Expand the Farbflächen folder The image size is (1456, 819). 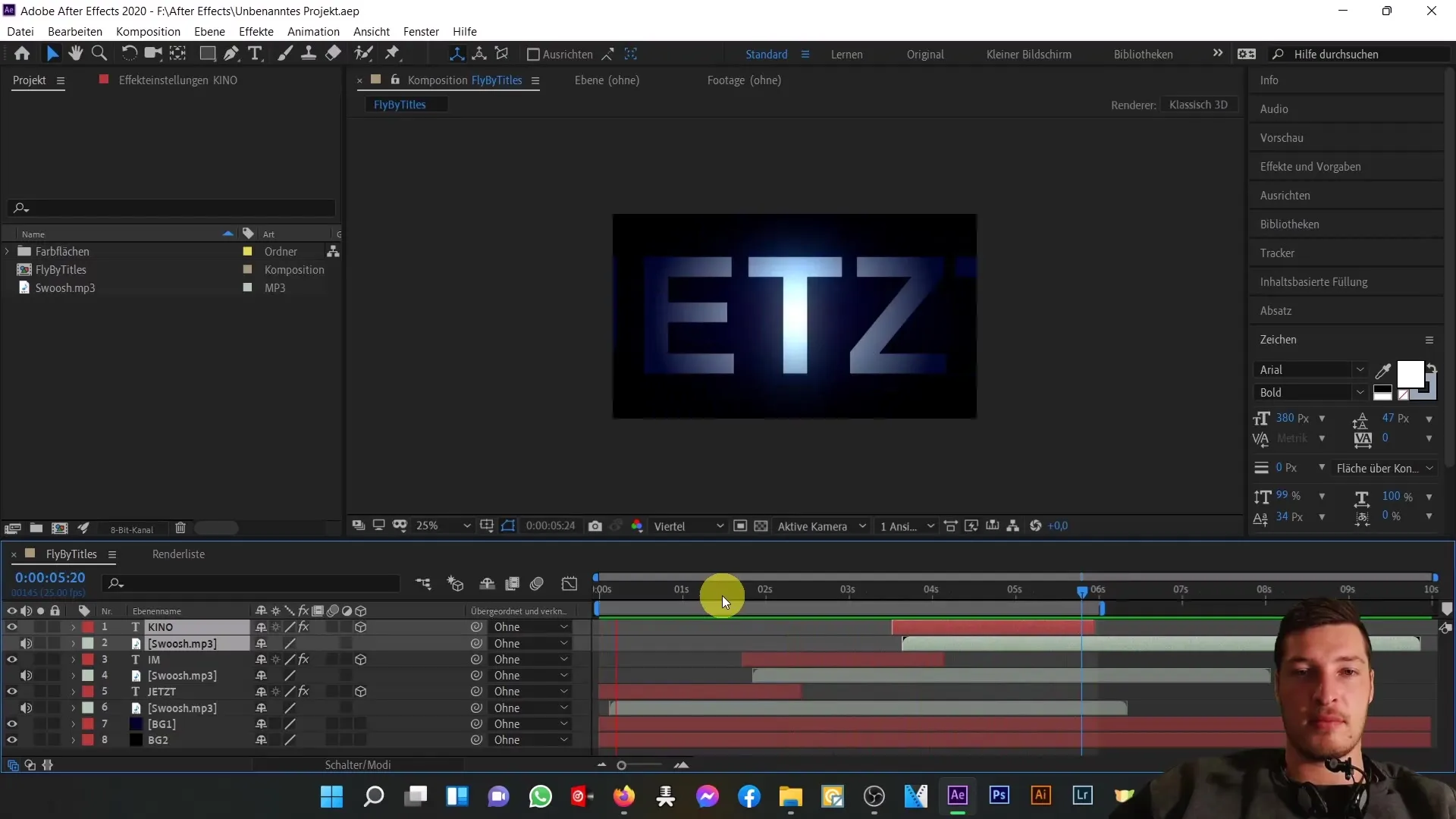[8, 251]
